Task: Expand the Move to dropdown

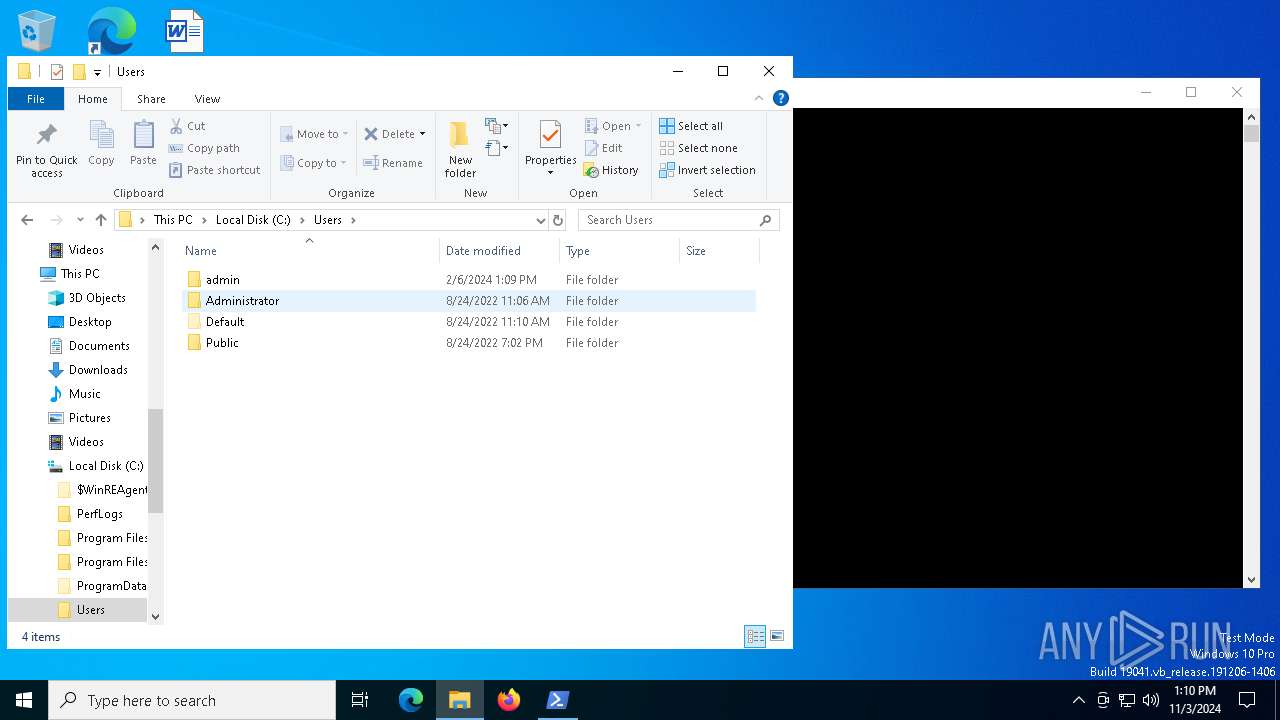Action: (x=345, y=134)
